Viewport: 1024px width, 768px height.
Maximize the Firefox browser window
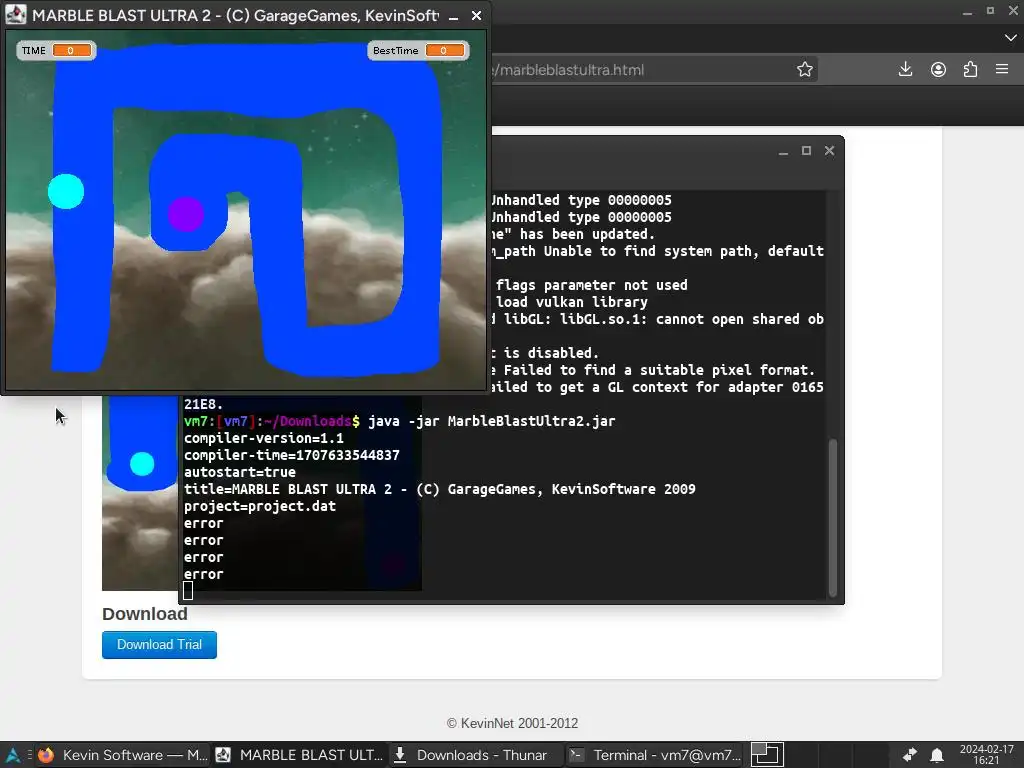(990, 10)
